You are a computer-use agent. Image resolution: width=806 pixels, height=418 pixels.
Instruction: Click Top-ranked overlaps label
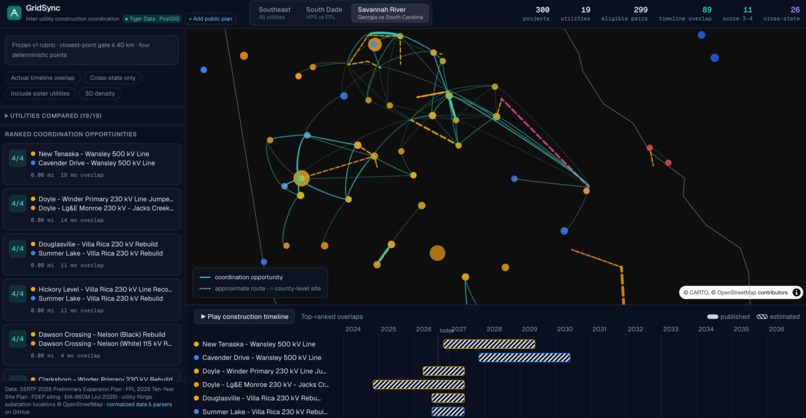pos(332,317)
